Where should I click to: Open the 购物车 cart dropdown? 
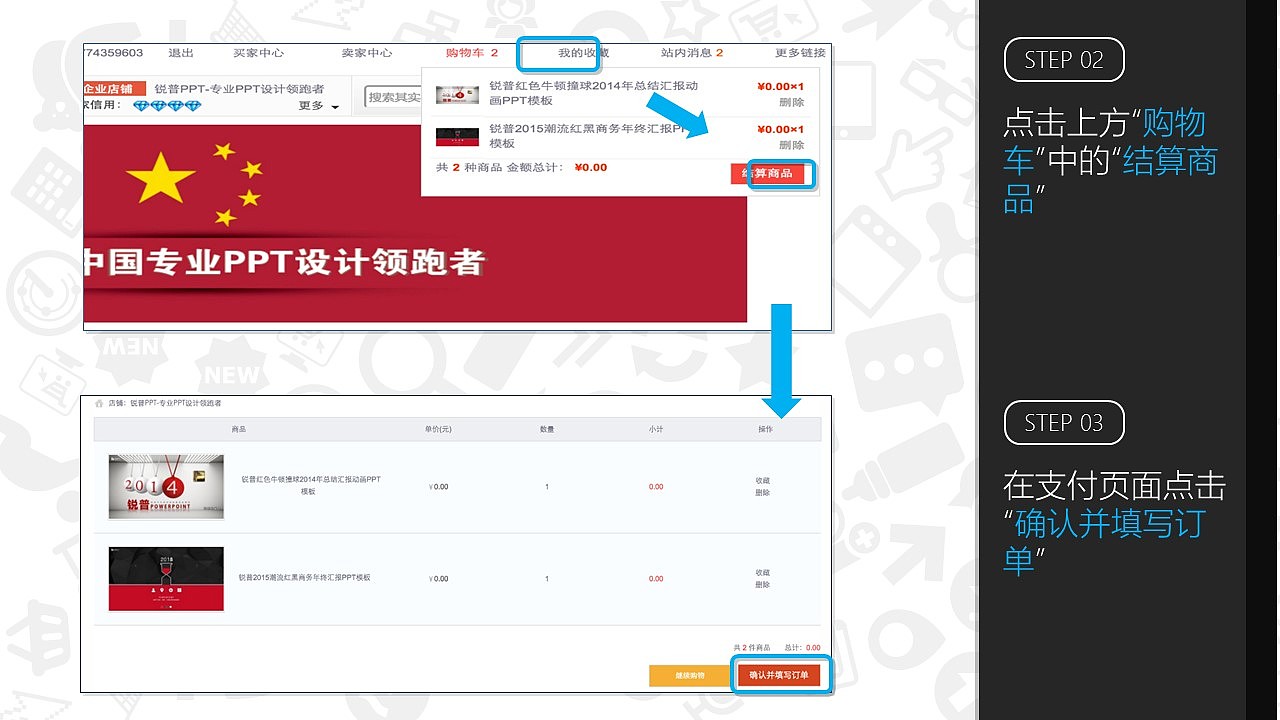coord(470,53)
